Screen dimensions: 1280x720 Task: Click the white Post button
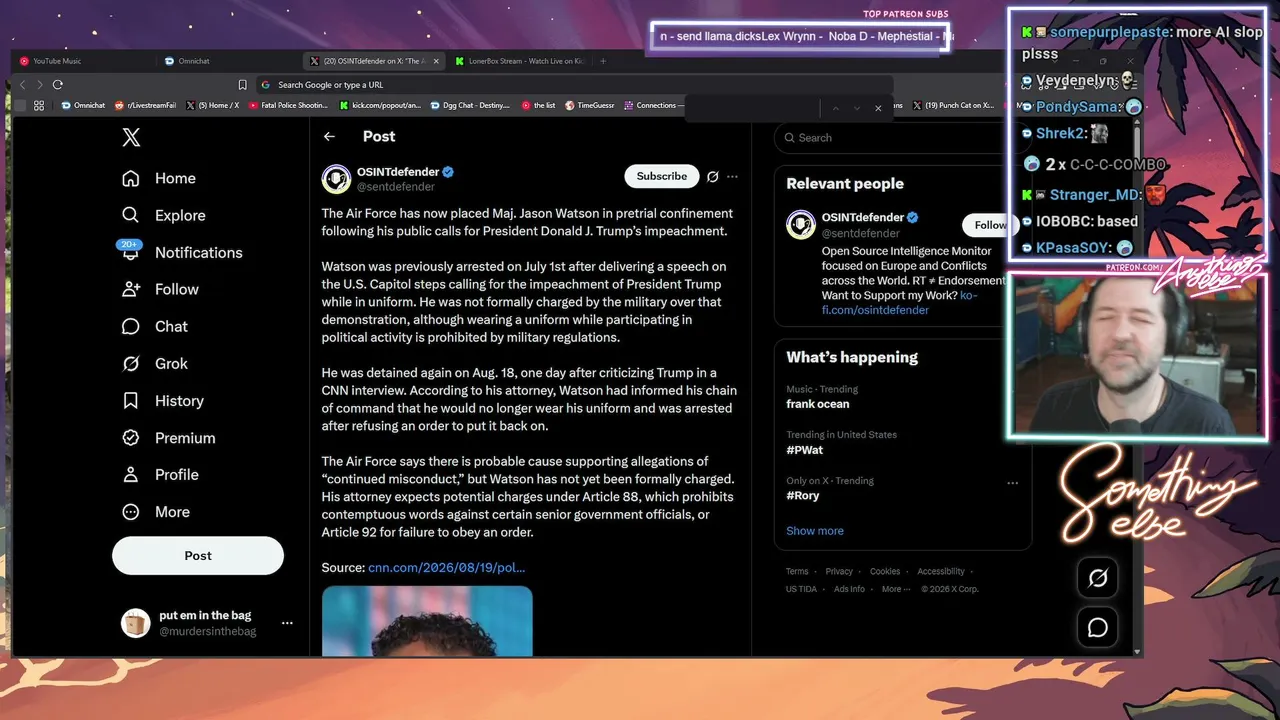[x=198, y=555]
